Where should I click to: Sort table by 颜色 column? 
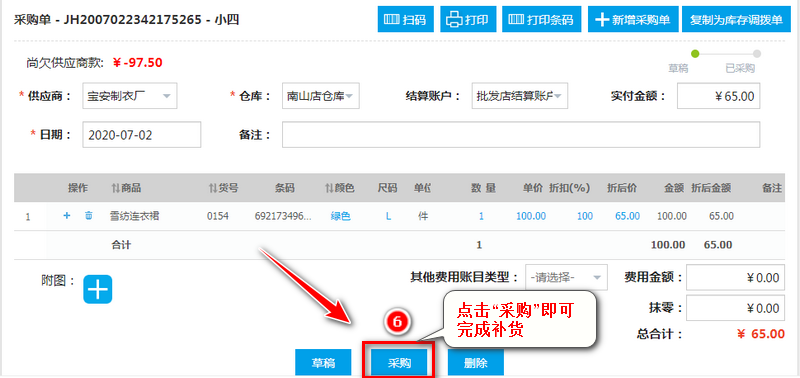(x=329, y=188)
